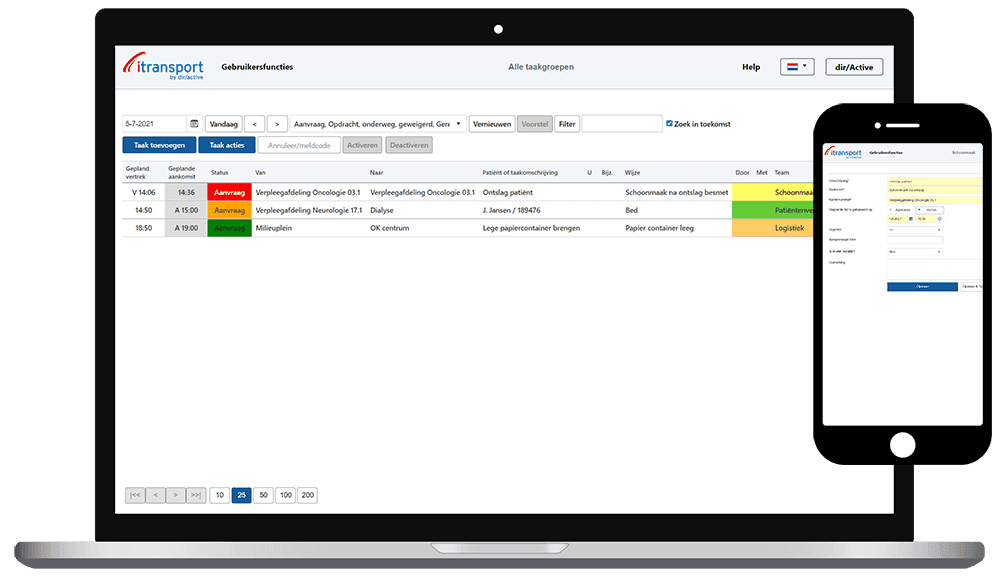Toggle the Zoek in toekomst checkbox
This screenshot has height=577, width=1000.
pos(670,124)
